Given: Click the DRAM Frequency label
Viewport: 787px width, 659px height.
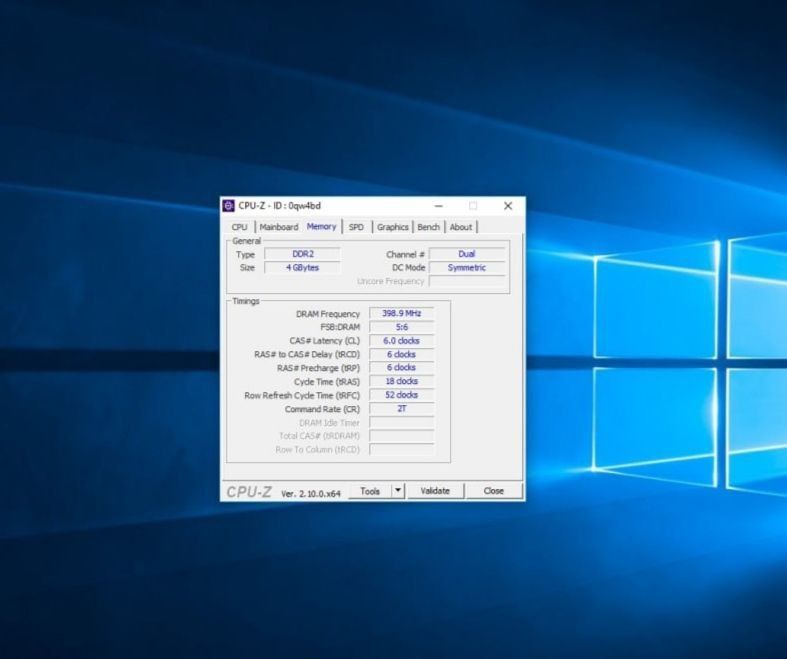Looking at the screenshot, I should click(328, 314).
